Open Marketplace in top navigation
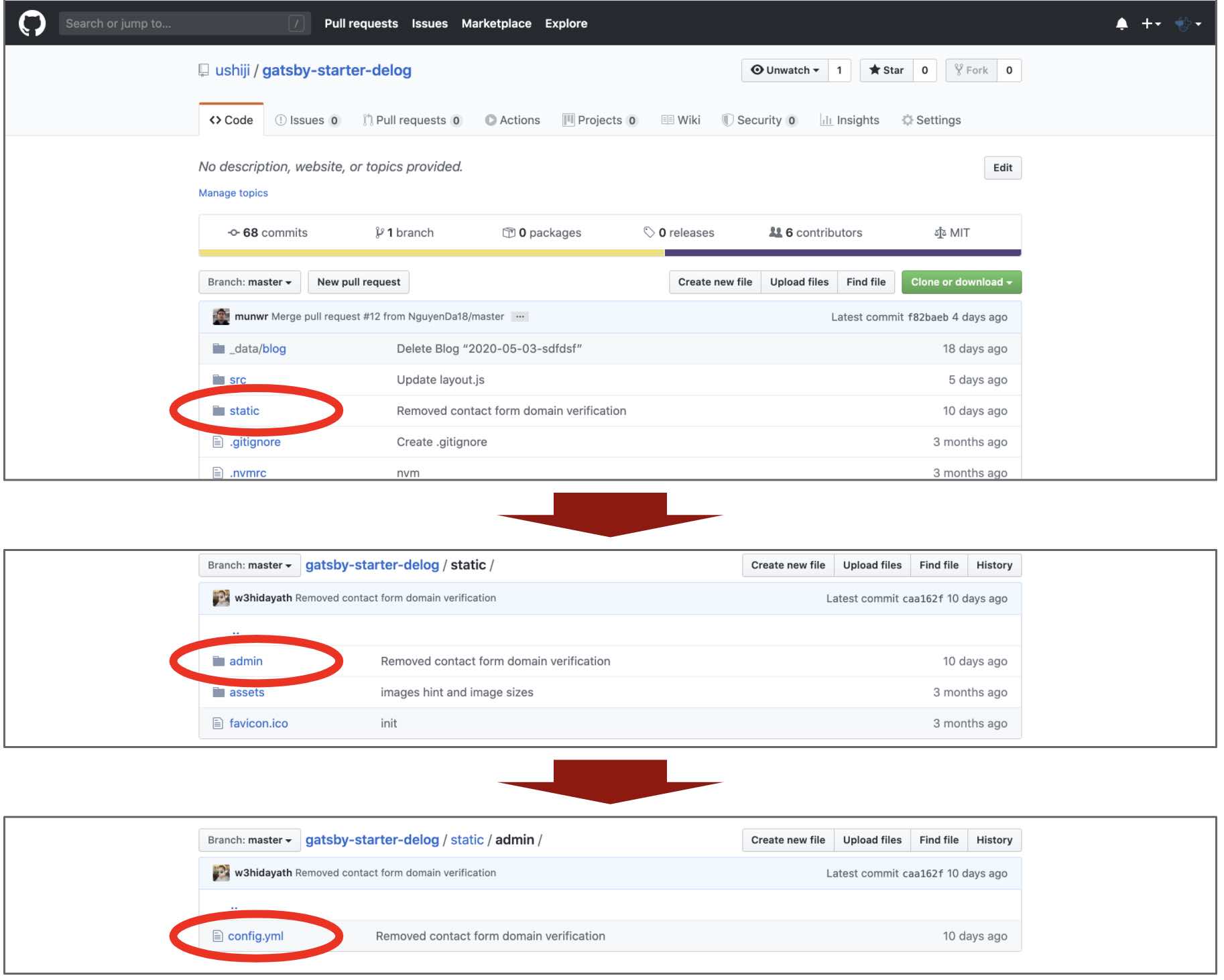 [496, 23]
